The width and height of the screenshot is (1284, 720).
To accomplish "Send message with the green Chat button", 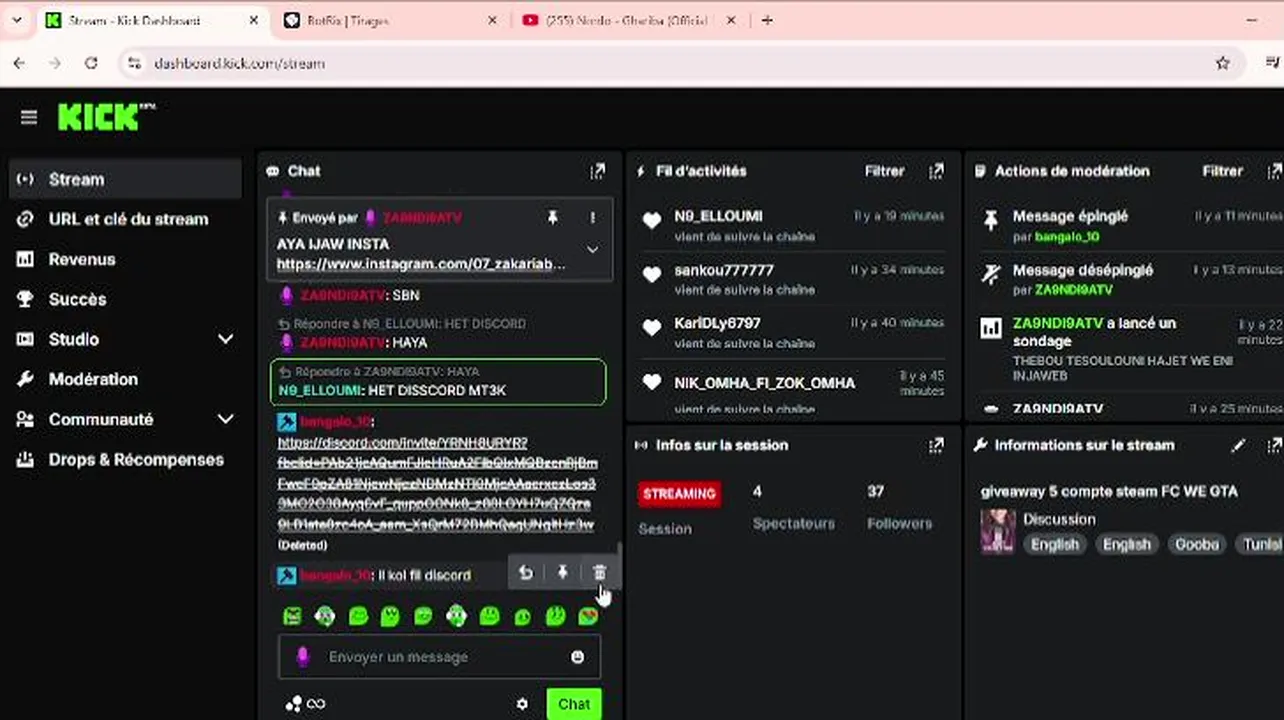I will [574, 704].
